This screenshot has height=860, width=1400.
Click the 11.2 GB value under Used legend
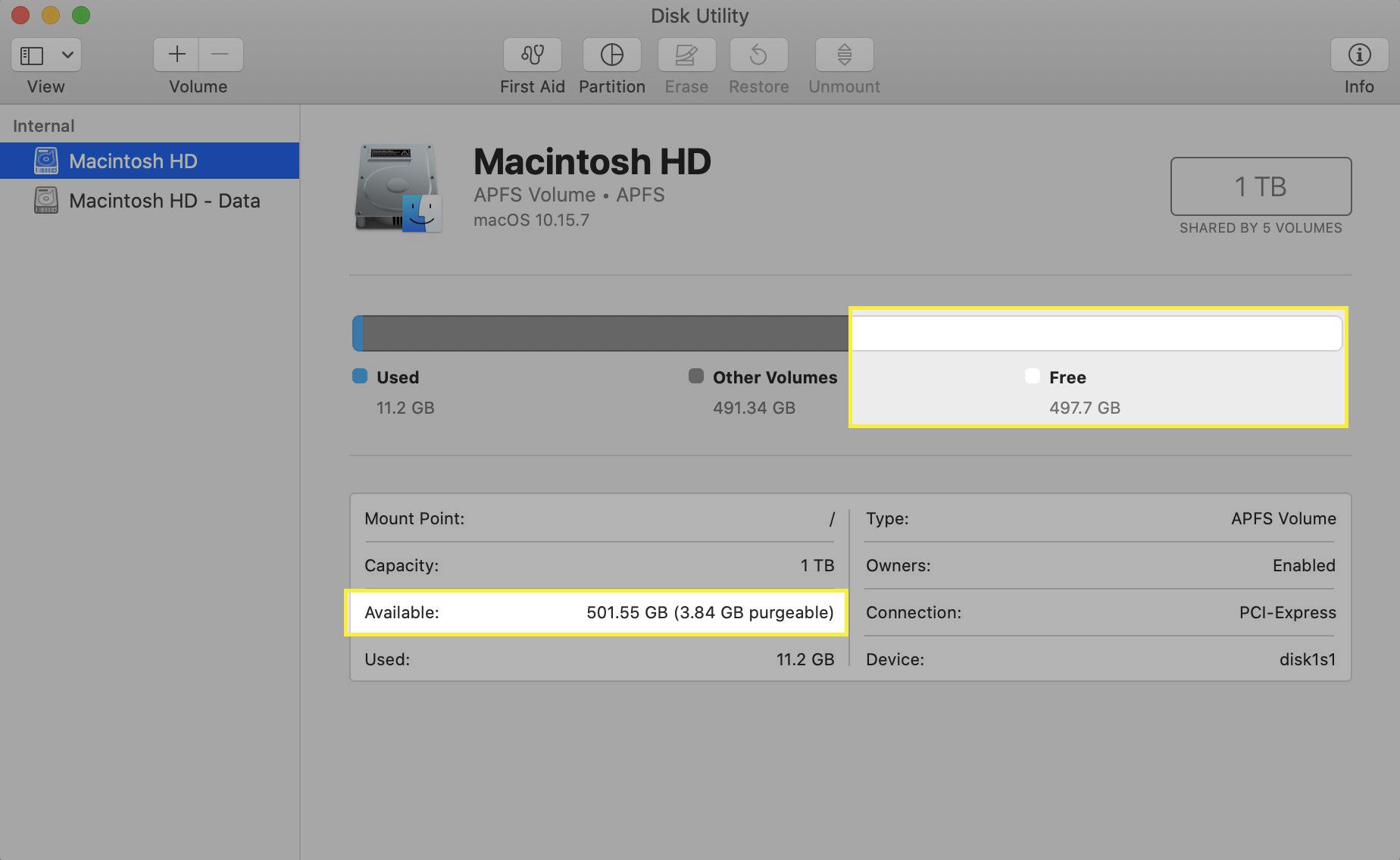(405, 408)
